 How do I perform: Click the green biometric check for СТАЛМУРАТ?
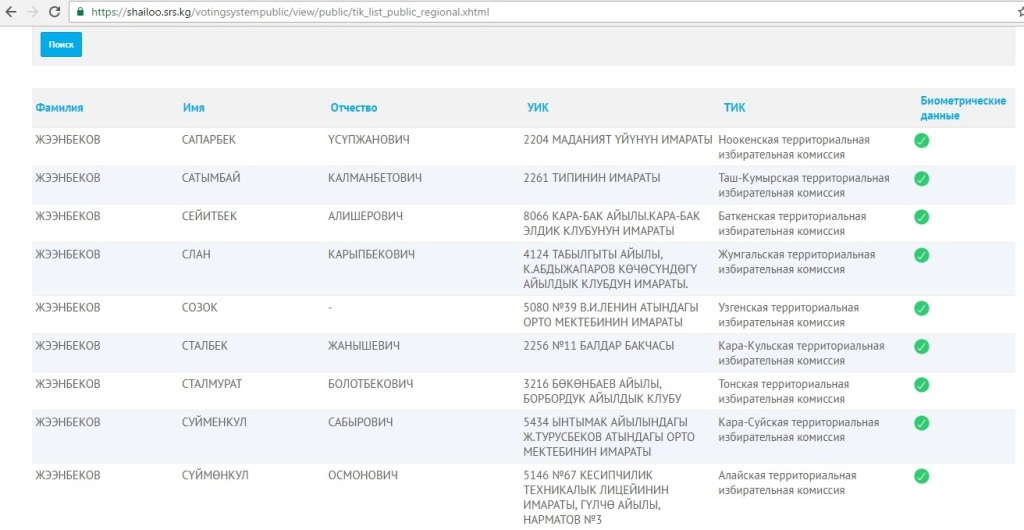click(921, 385)
